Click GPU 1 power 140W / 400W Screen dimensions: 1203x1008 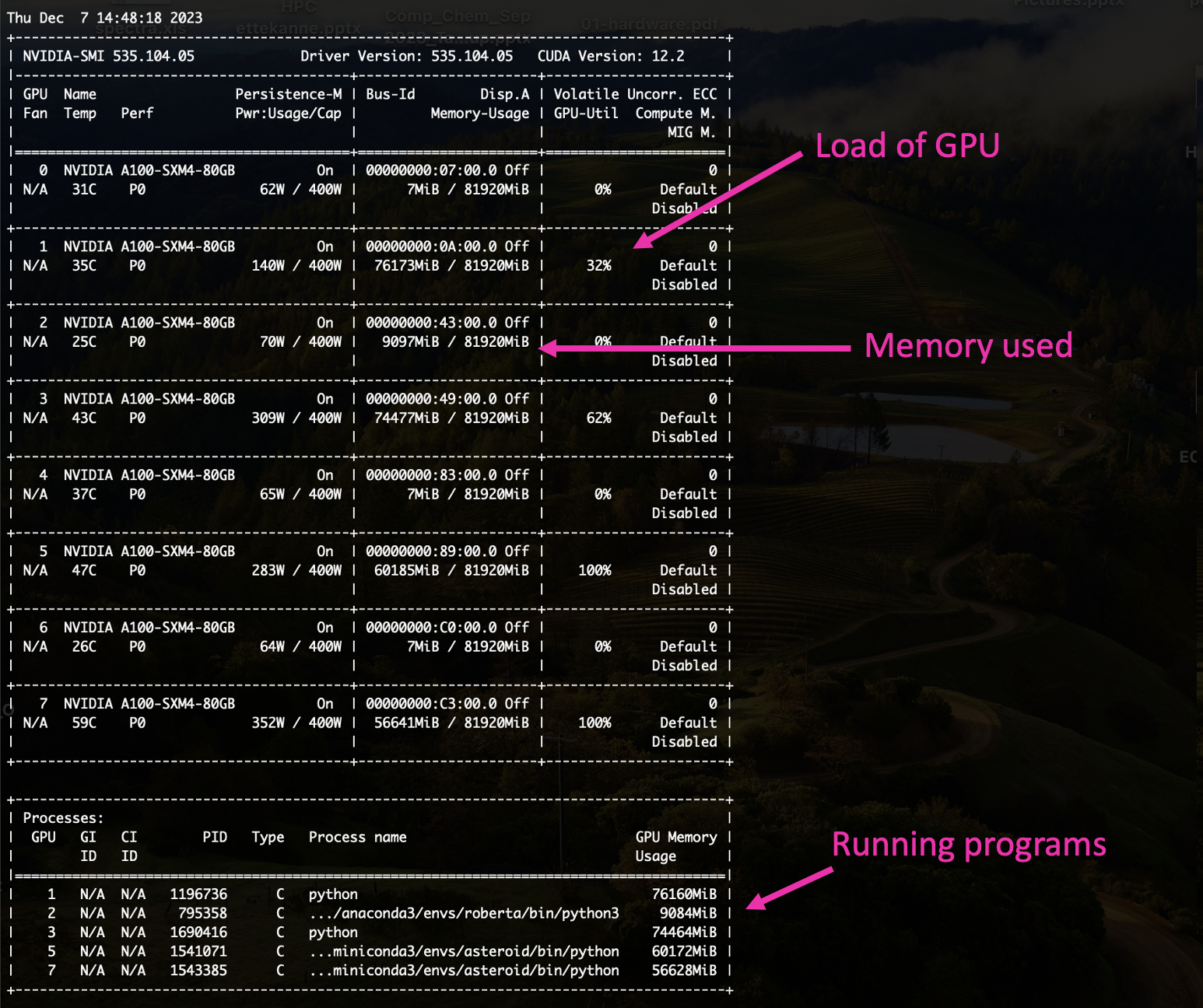tap(296, 265)
